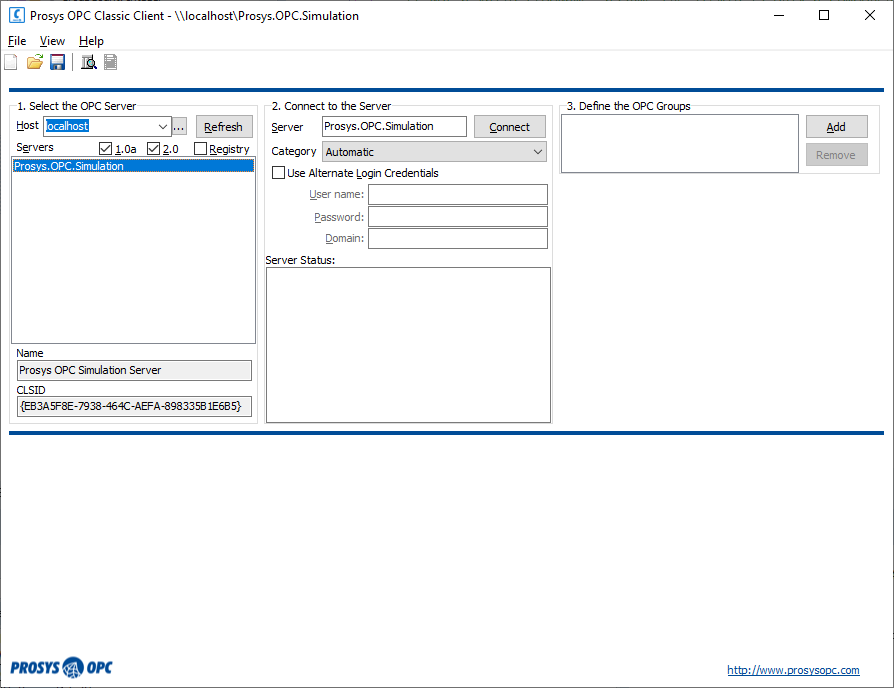
Task: Click the CLSID value field
Action: click(134, 406)
